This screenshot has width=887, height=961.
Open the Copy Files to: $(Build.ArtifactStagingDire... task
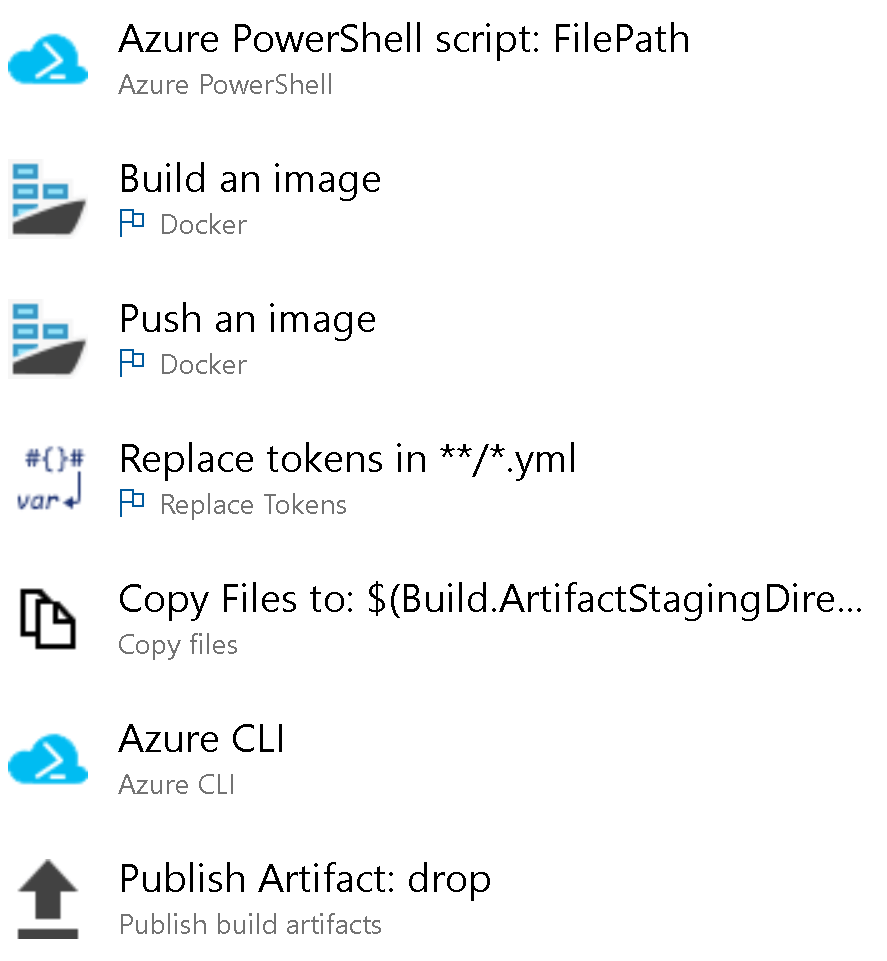[x=490, y=600]
